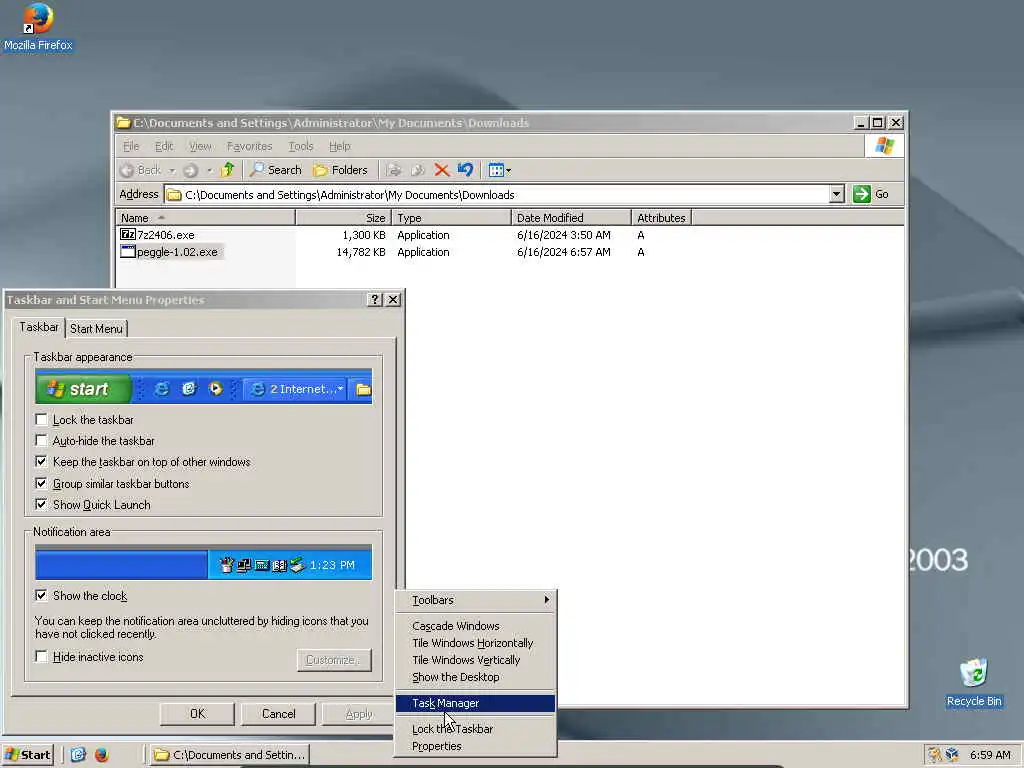Image resolution: width=1024 pixels, height=768 pixels.
Task: Select the Taskbar tab
Action: pyautogui.click(x=39, y=327)
